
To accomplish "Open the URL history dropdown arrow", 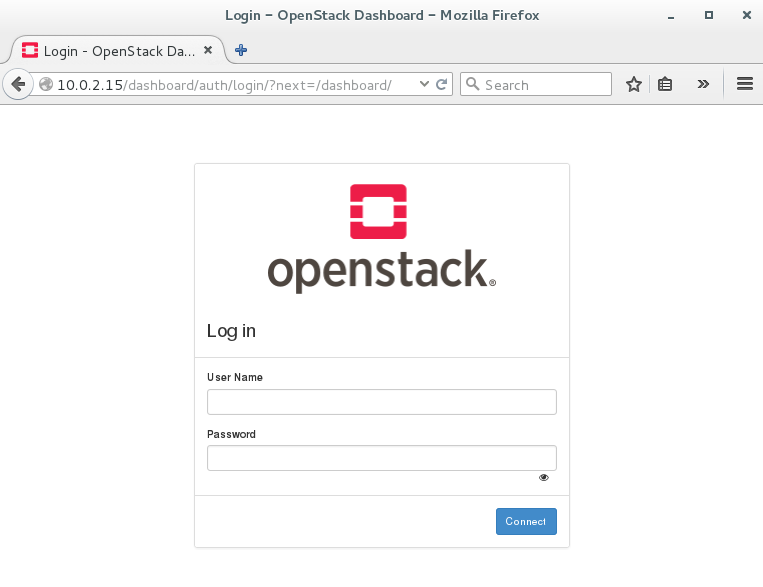I will click(424, 84).
